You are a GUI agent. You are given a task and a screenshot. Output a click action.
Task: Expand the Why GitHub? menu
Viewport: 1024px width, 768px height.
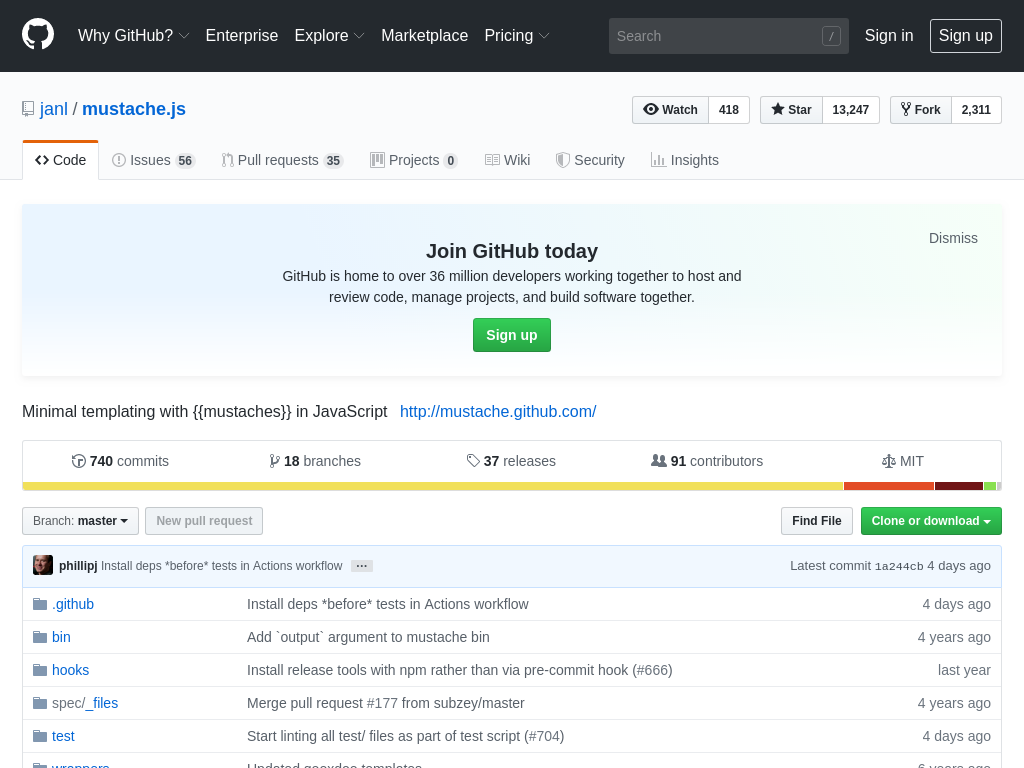coord(133,36)
